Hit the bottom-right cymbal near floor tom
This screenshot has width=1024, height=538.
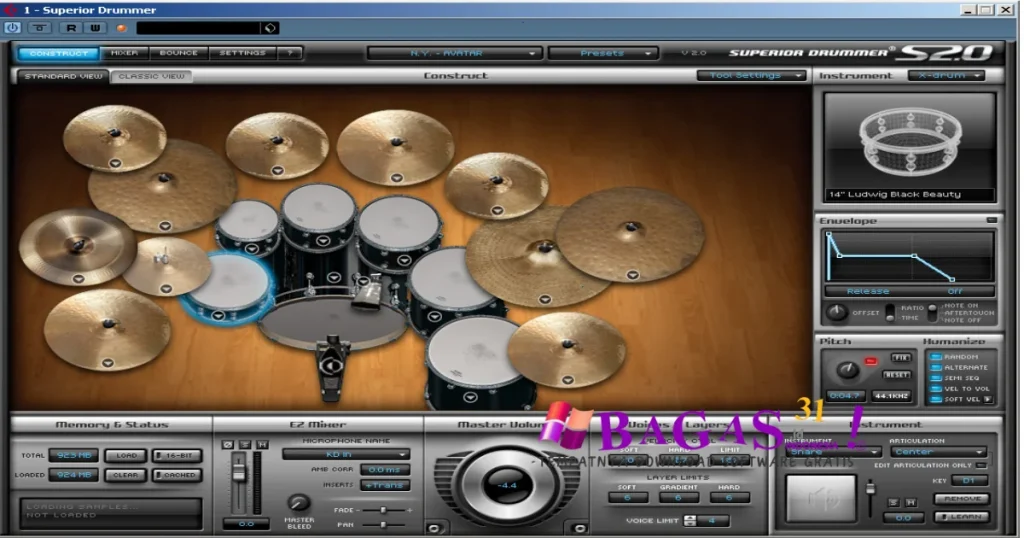(x=566, y=349)
